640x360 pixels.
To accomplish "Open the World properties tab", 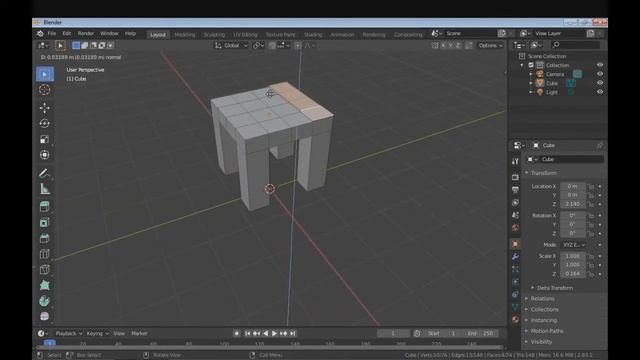I will pyautogui.click(x=515, y=228).
